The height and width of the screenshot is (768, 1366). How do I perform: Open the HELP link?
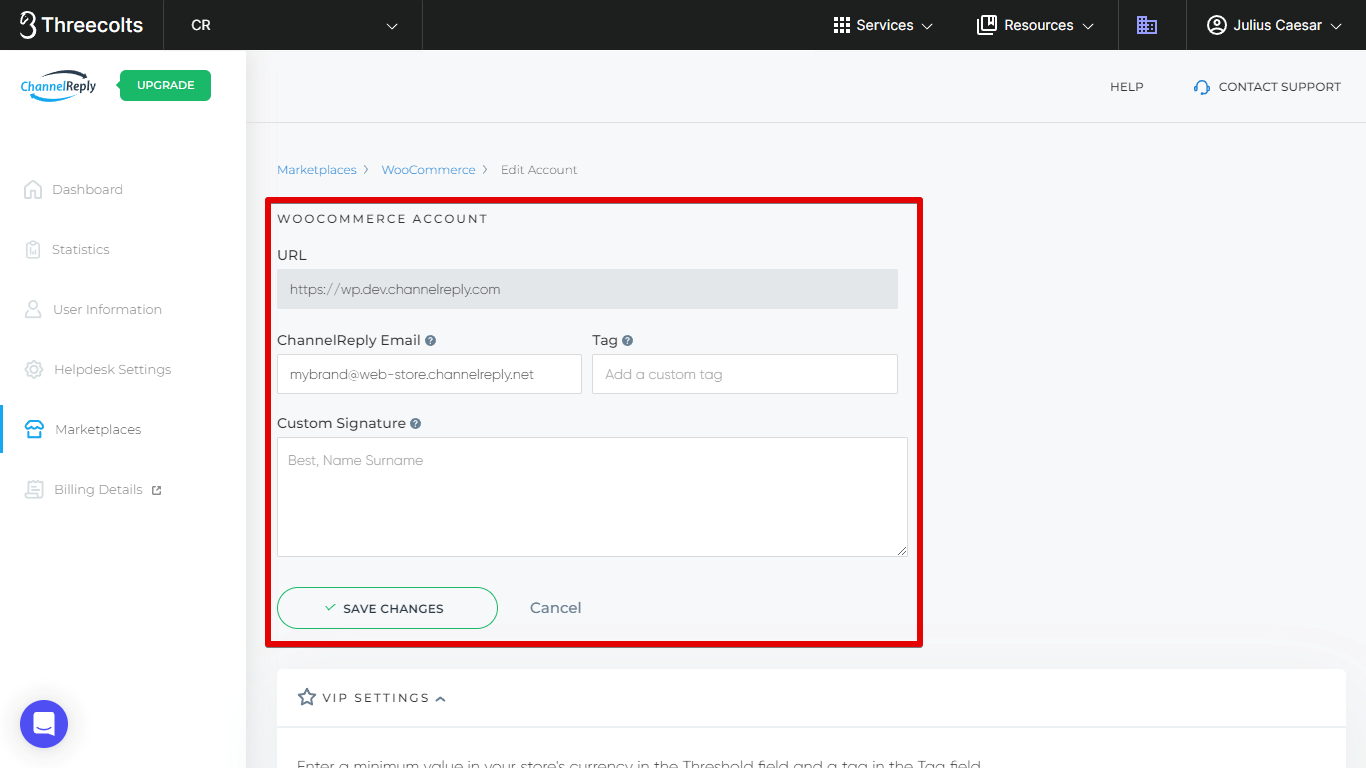click(x=1126, y=87)
